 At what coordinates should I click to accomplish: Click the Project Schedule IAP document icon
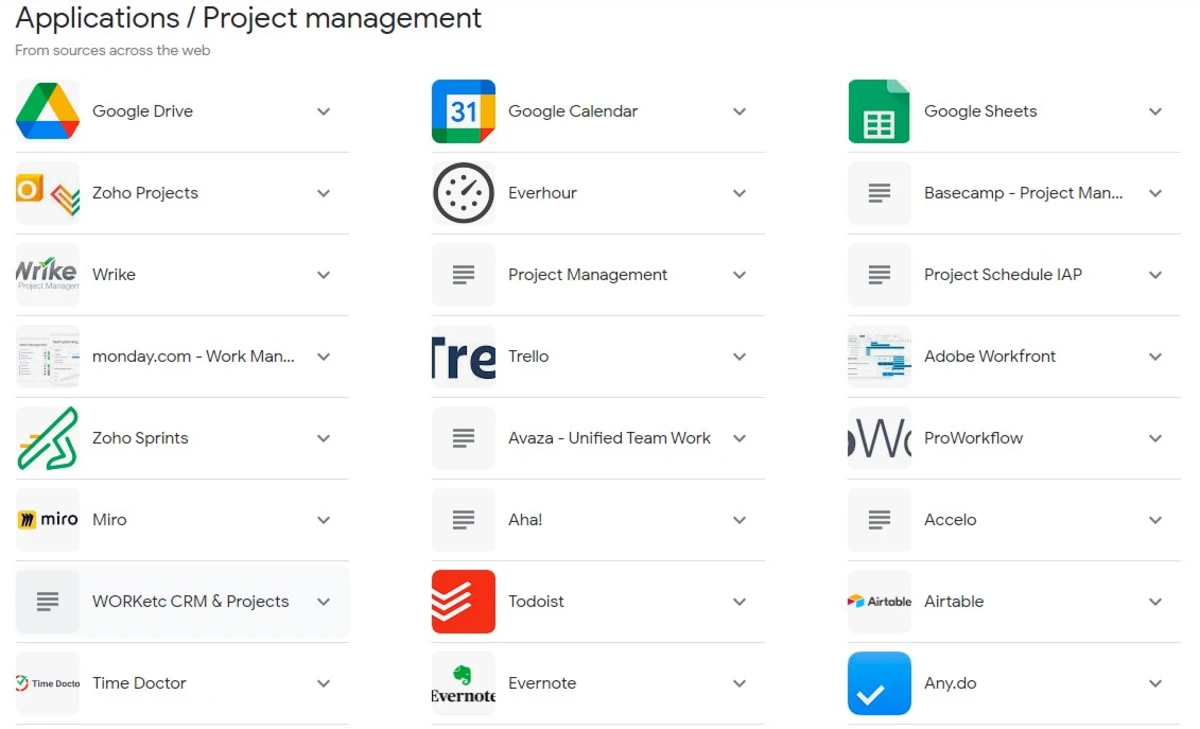(879, 275)
